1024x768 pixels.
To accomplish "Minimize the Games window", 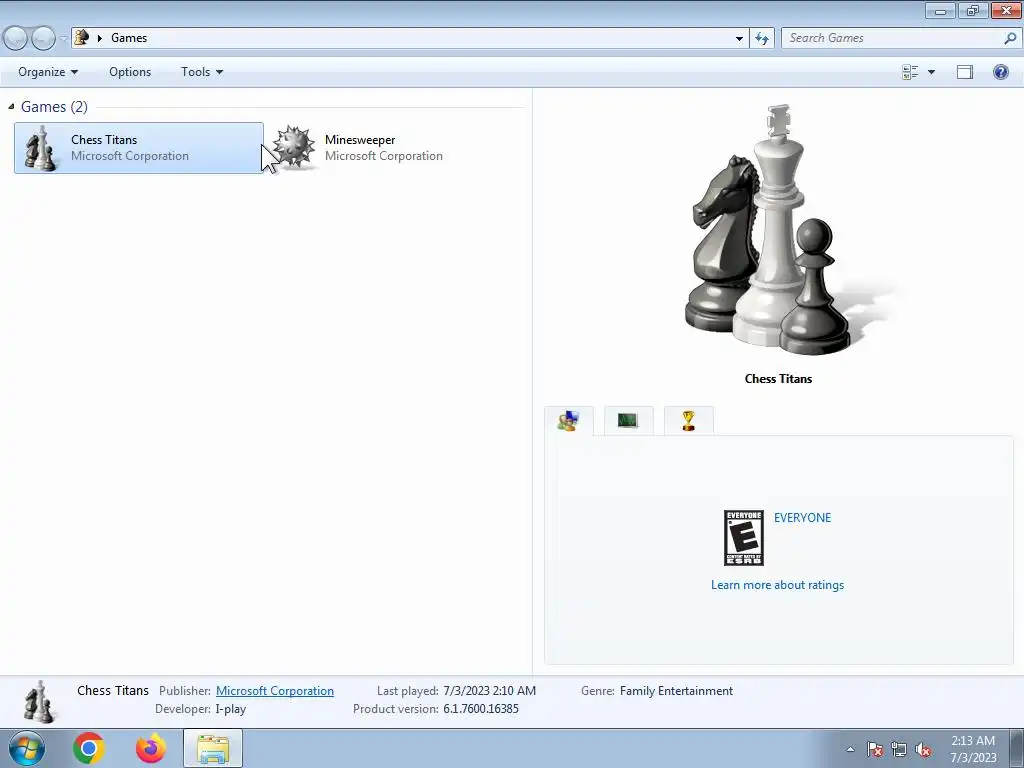I will coord(940,10).
